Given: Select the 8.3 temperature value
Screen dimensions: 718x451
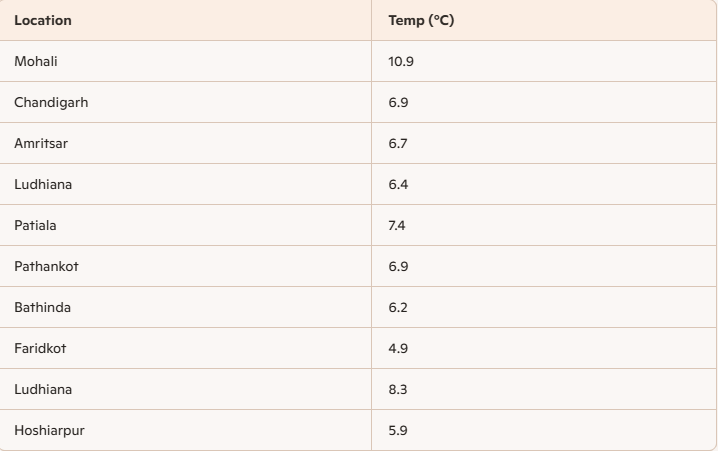Looking at the screenshot, I should [398, 389].
